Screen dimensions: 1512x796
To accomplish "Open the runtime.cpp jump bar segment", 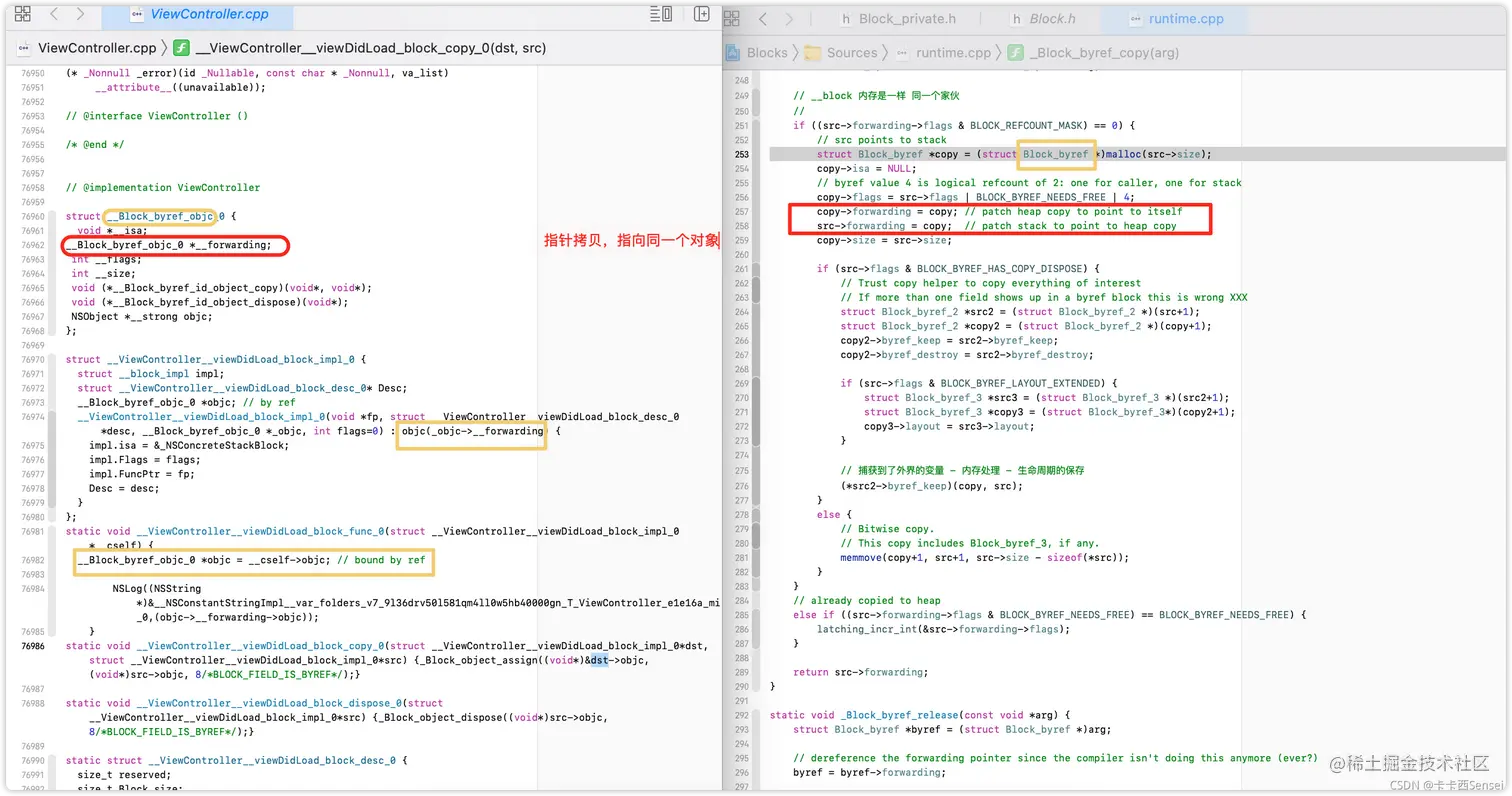I will (x=953, y=52).
